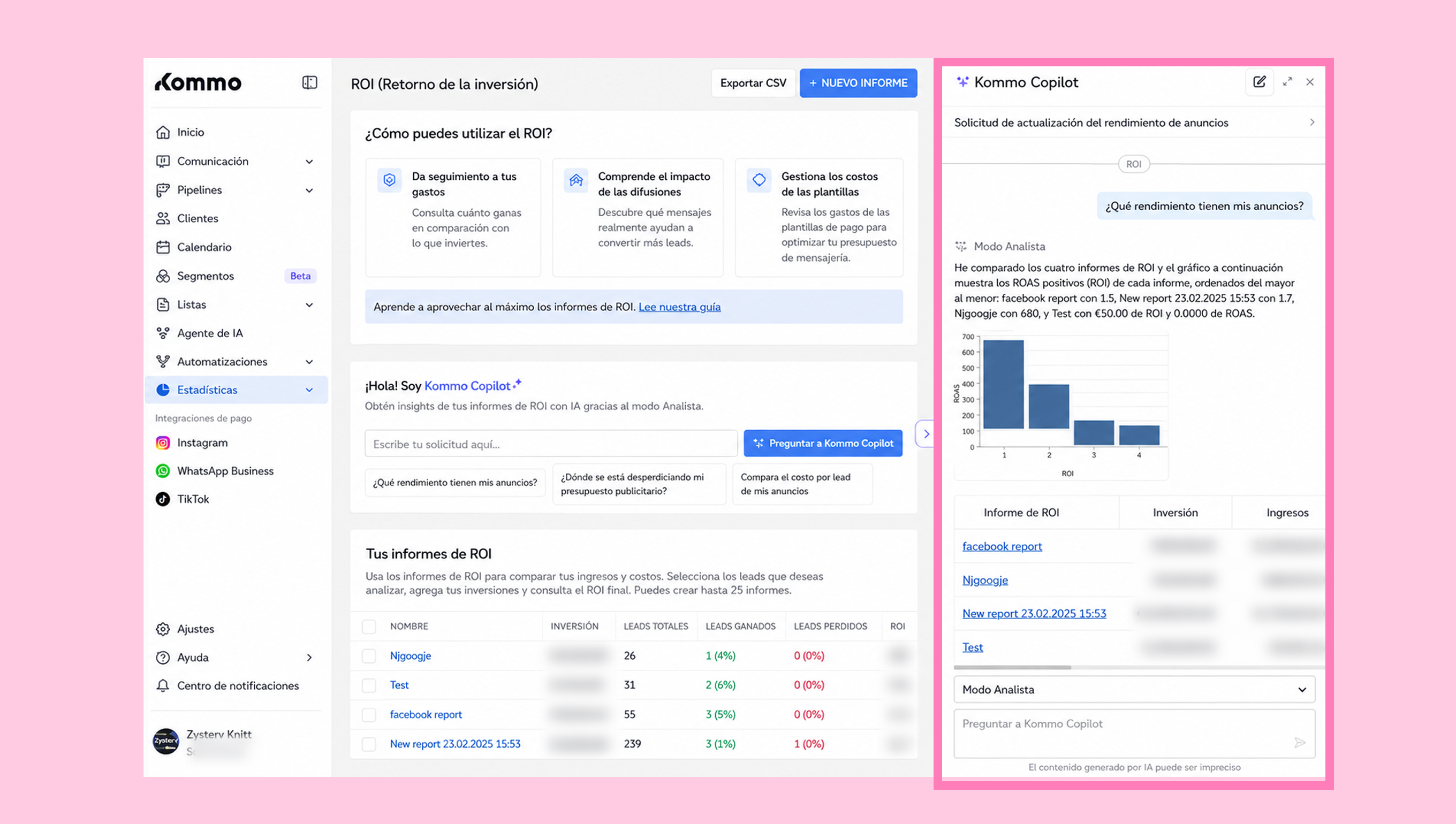Go to Segmentos section
The height and width of the screenshot is (824, 1456).
tap(235, 276)
